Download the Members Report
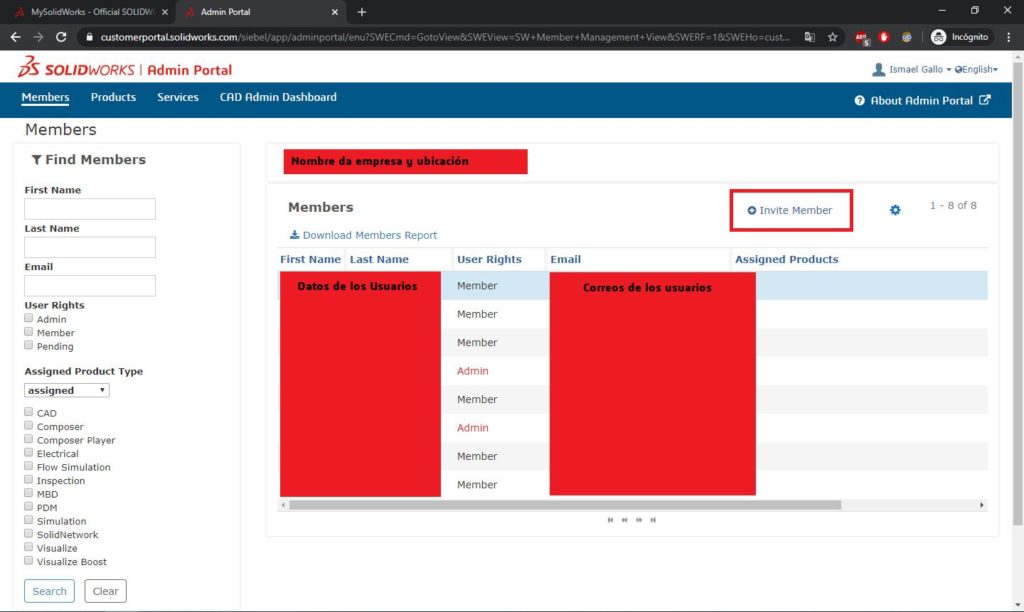The image size is (1024, 612). (x=364, y=235)
